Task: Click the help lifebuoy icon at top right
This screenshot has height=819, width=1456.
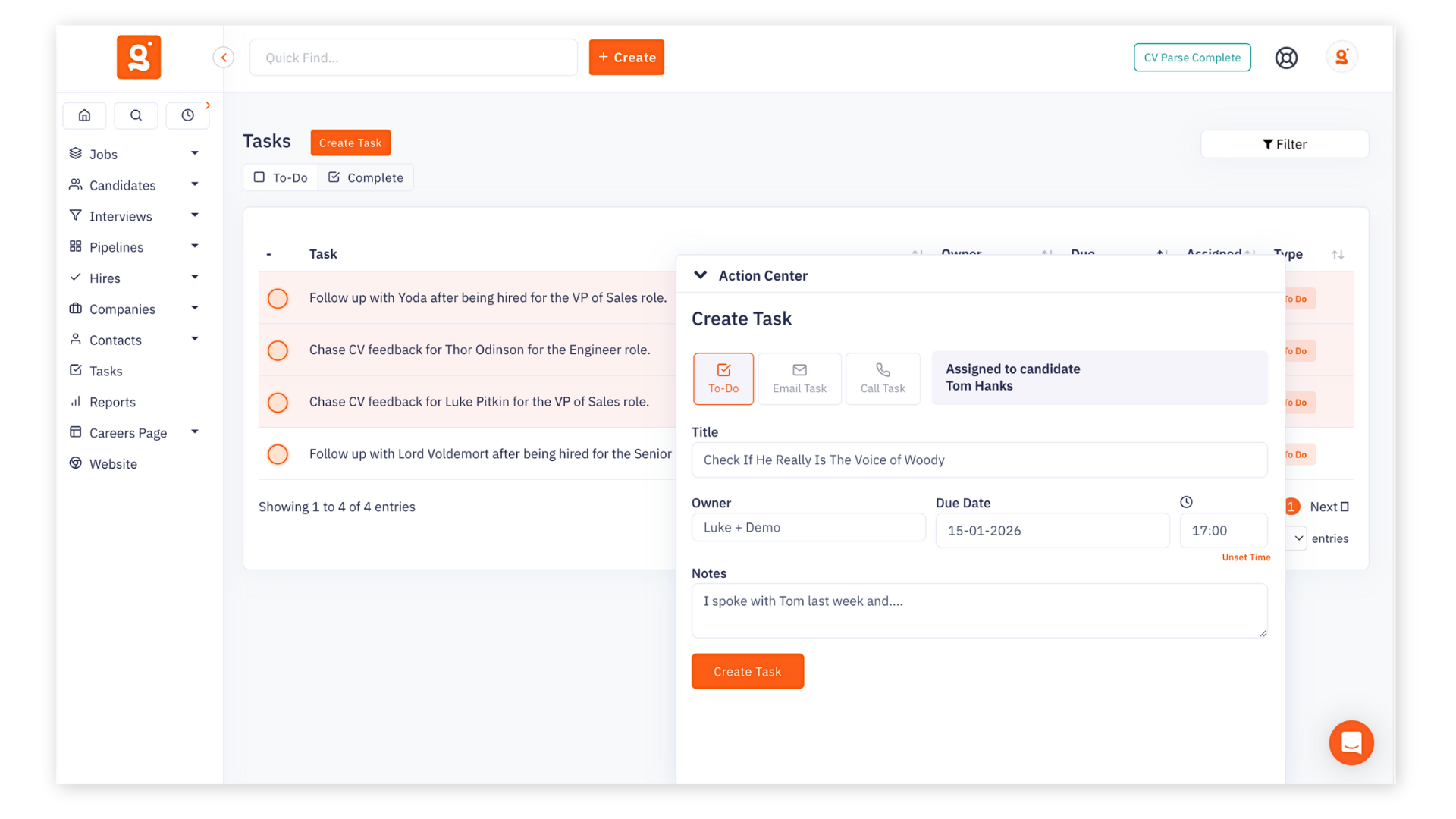Action: (1286, 57)
